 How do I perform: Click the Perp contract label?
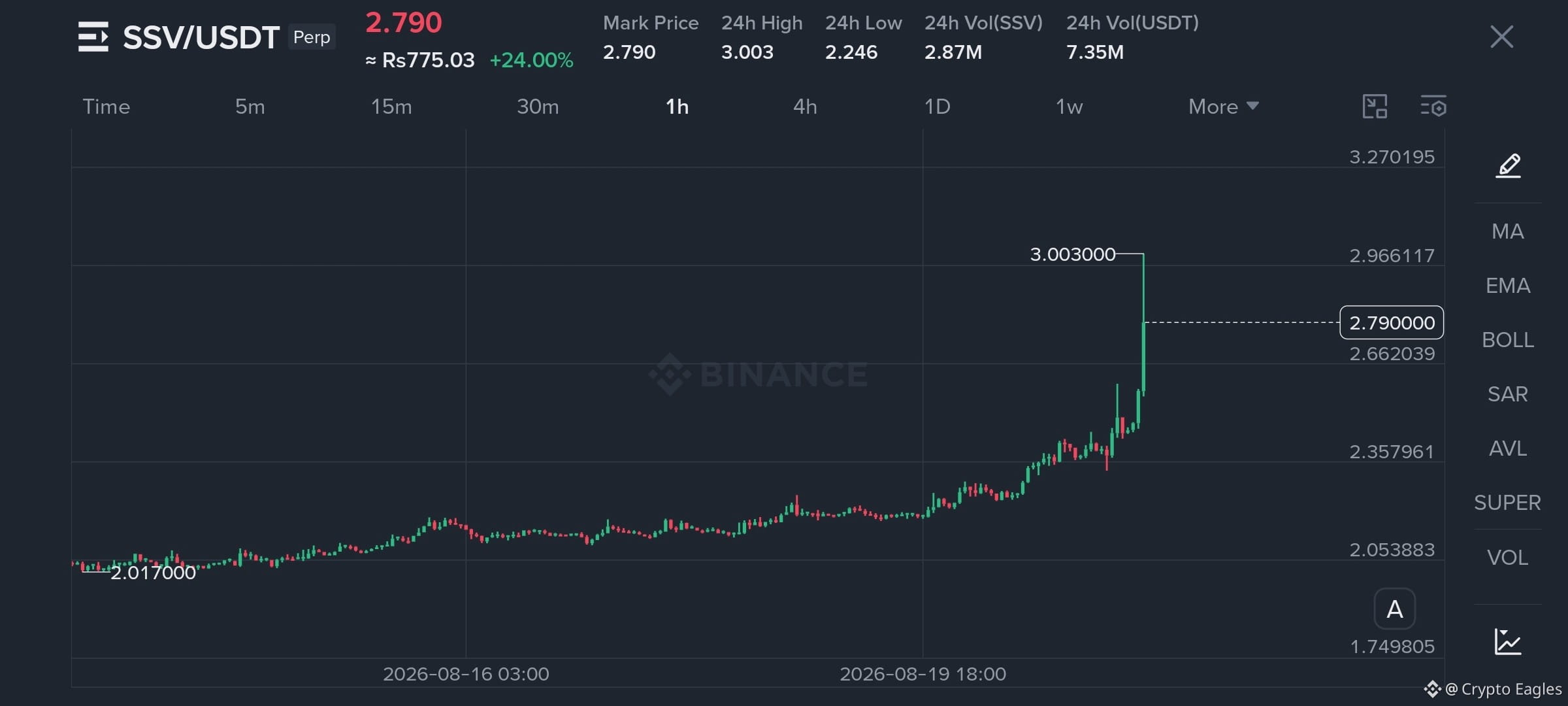(312, 37)
